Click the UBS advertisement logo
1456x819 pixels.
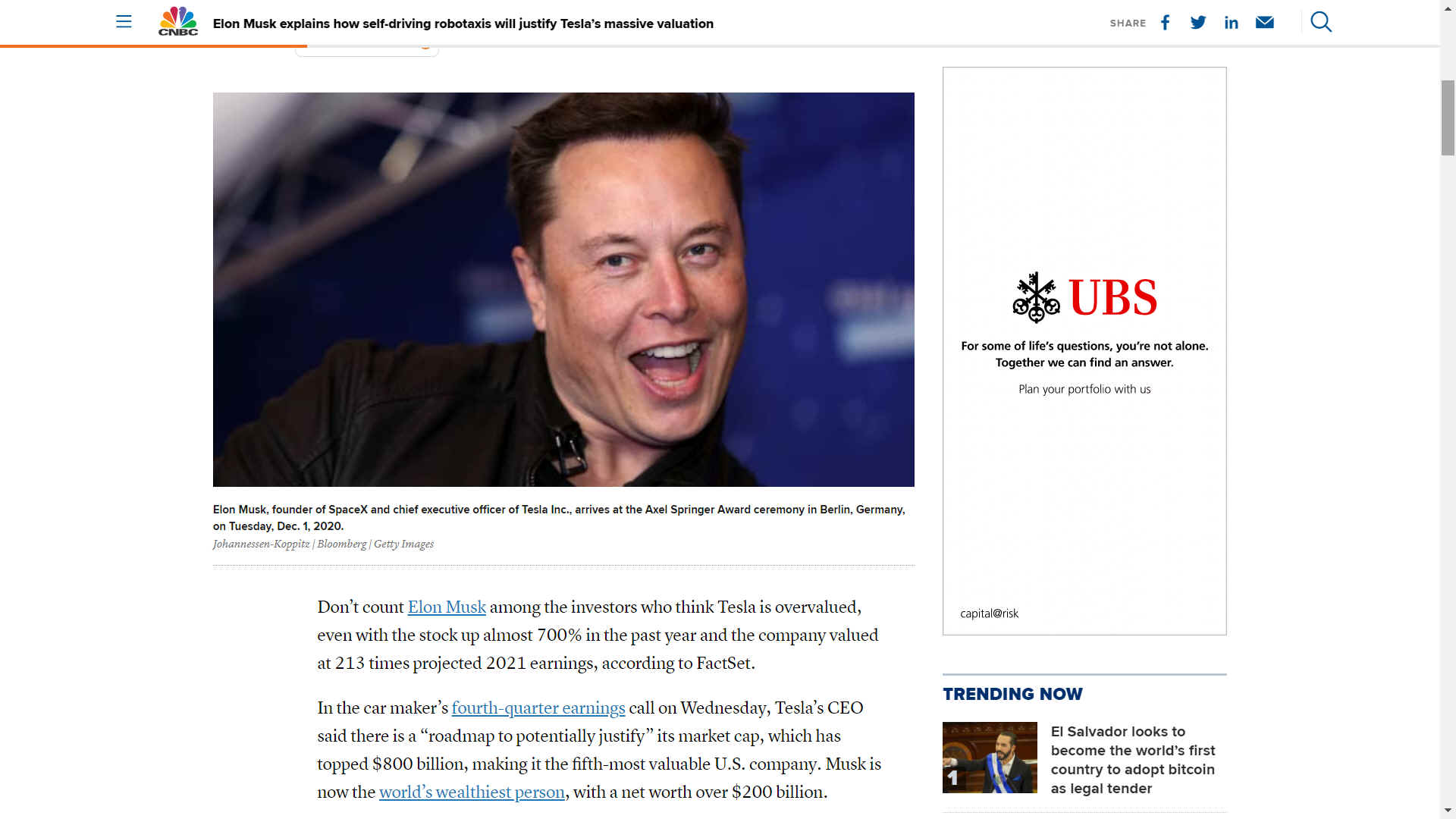pos(1084,297)
